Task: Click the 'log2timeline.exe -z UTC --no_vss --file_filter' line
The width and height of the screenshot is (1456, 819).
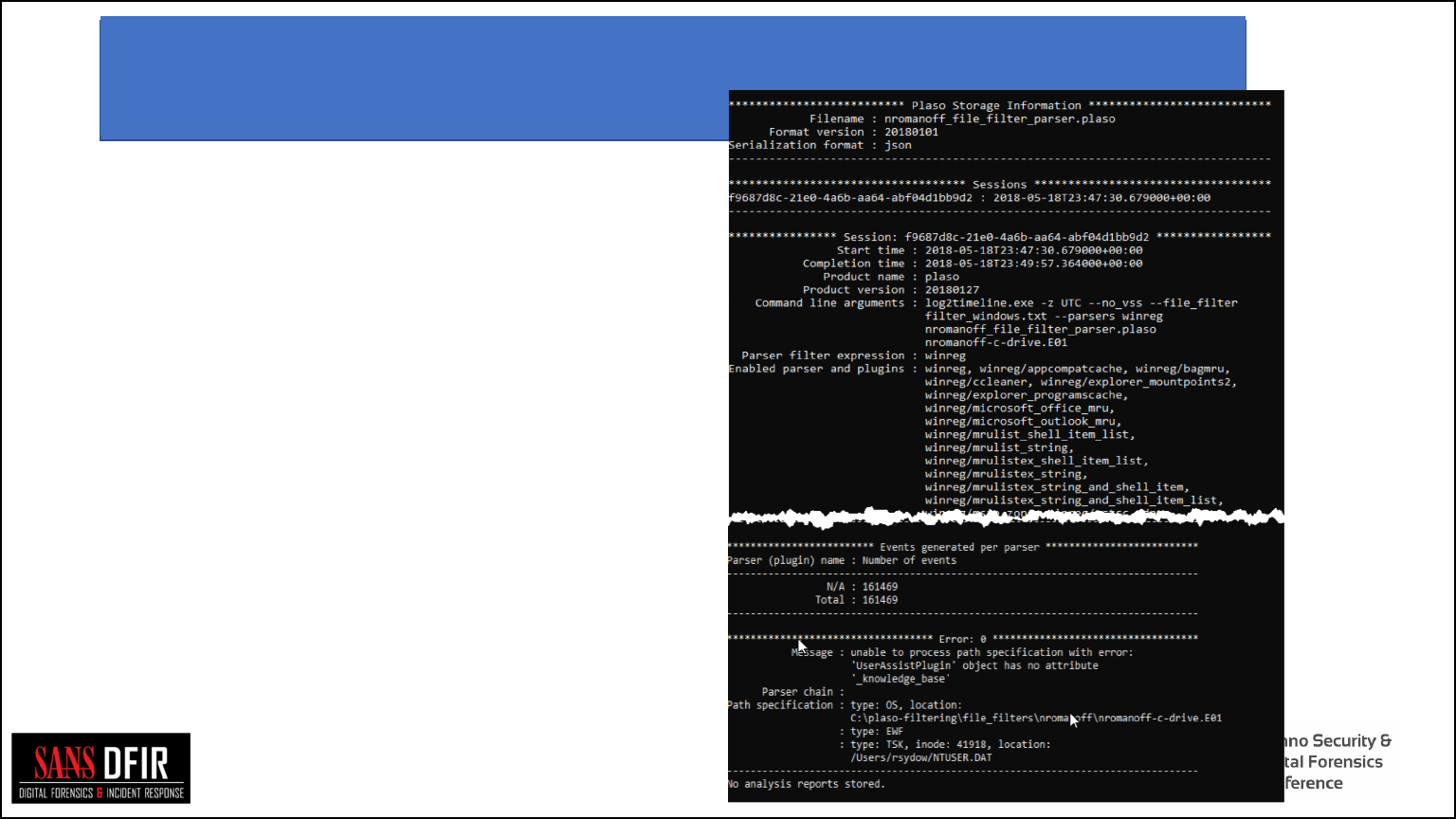Action: (1082, 303)
